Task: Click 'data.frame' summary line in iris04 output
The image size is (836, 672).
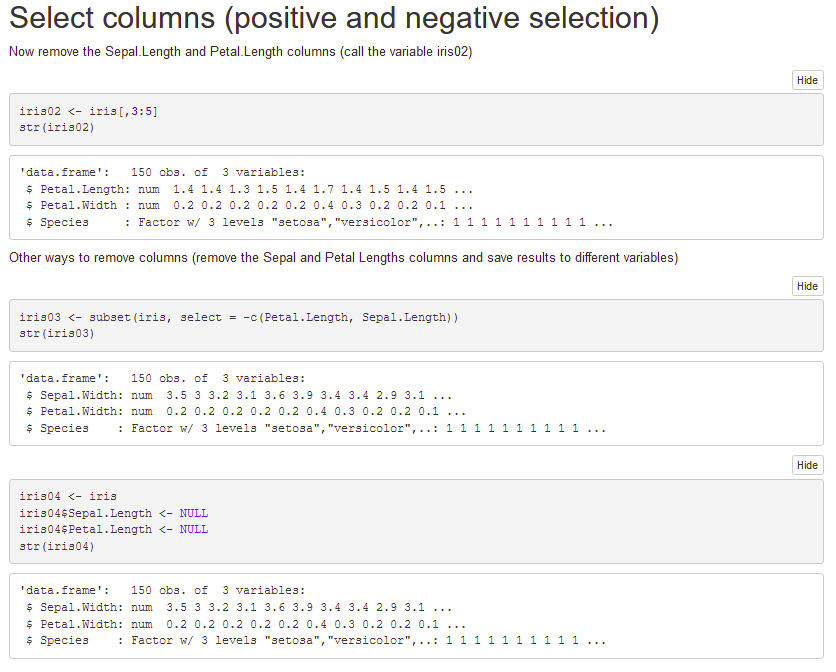Action: click(162, 591)
